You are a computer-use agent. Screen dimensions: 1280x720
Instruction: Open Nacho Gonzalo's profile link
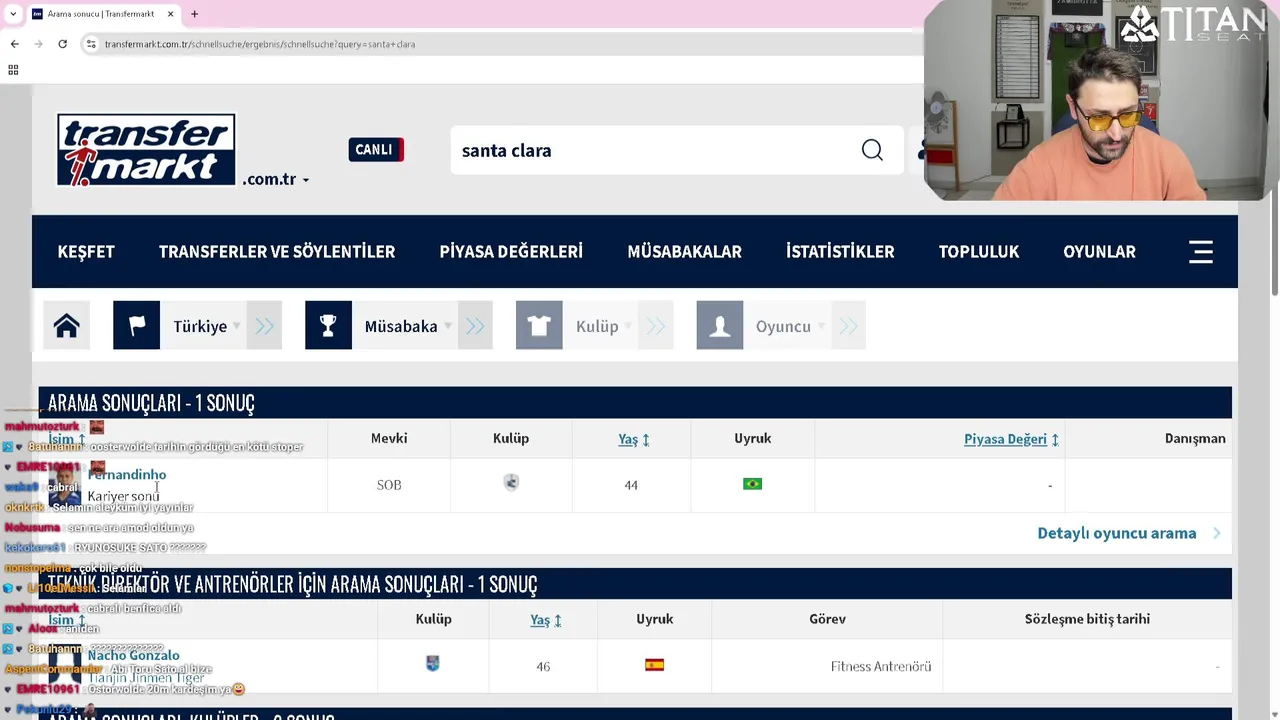pos(134,656)
